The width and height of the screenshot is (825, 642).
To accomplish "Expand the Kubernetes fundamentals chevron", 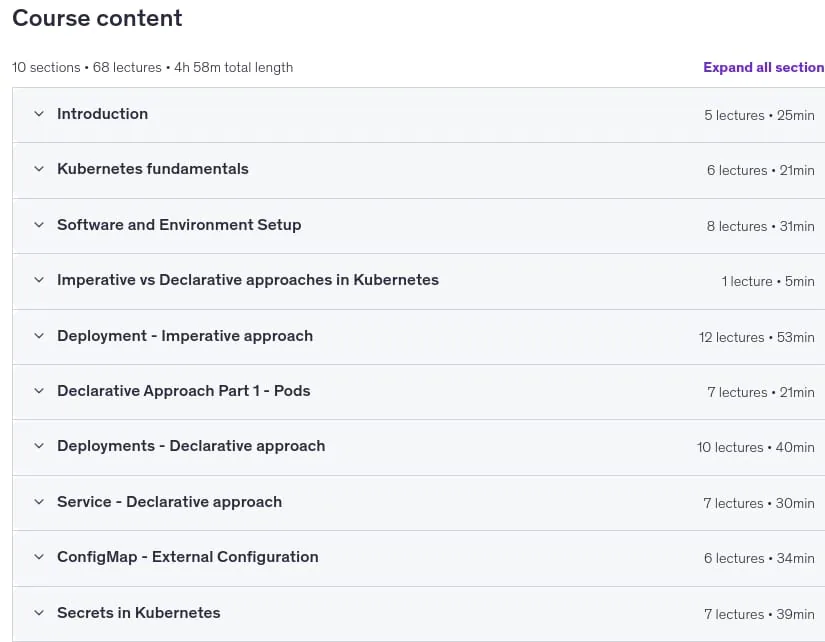I will (x=39, y=169).
